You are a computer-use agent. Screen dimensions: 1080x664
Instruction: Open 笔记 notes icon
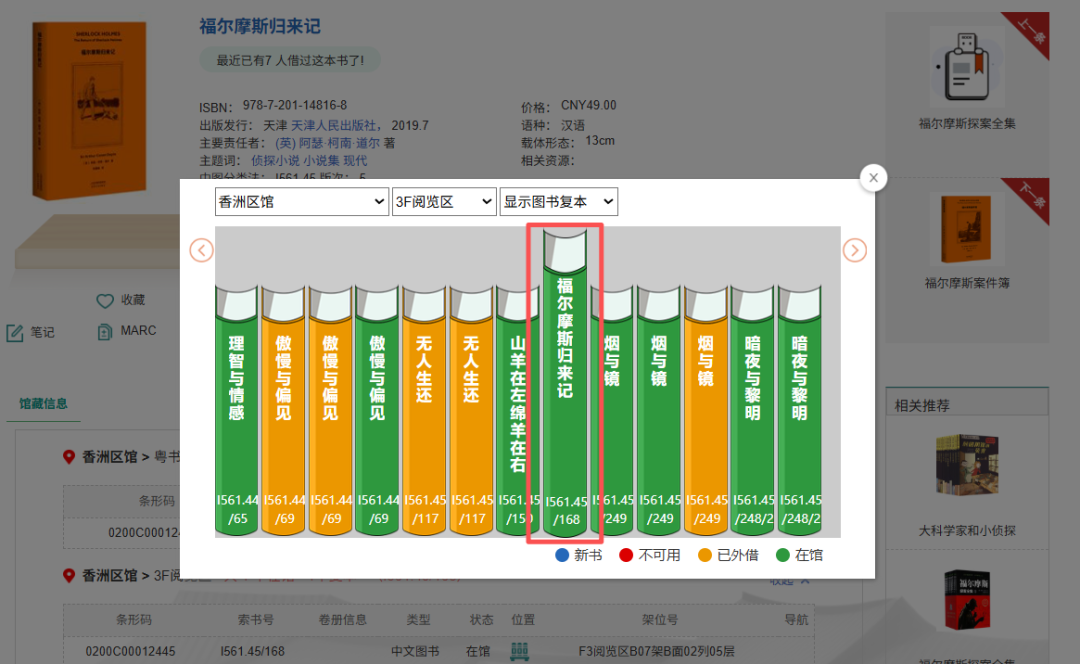click(x=15, y=333)
